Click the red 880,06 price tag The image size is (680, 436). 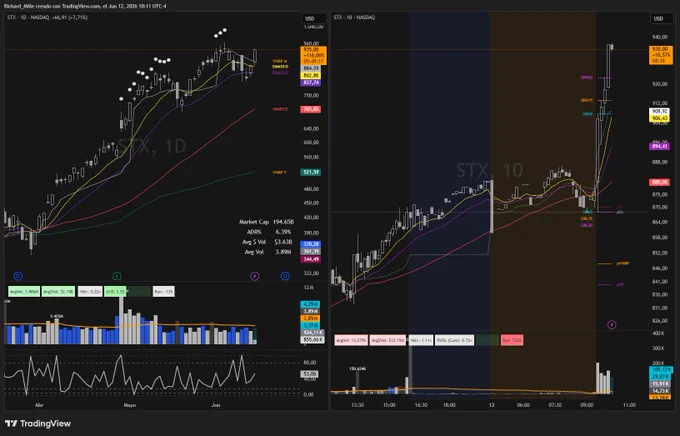(x=660, y=182)
